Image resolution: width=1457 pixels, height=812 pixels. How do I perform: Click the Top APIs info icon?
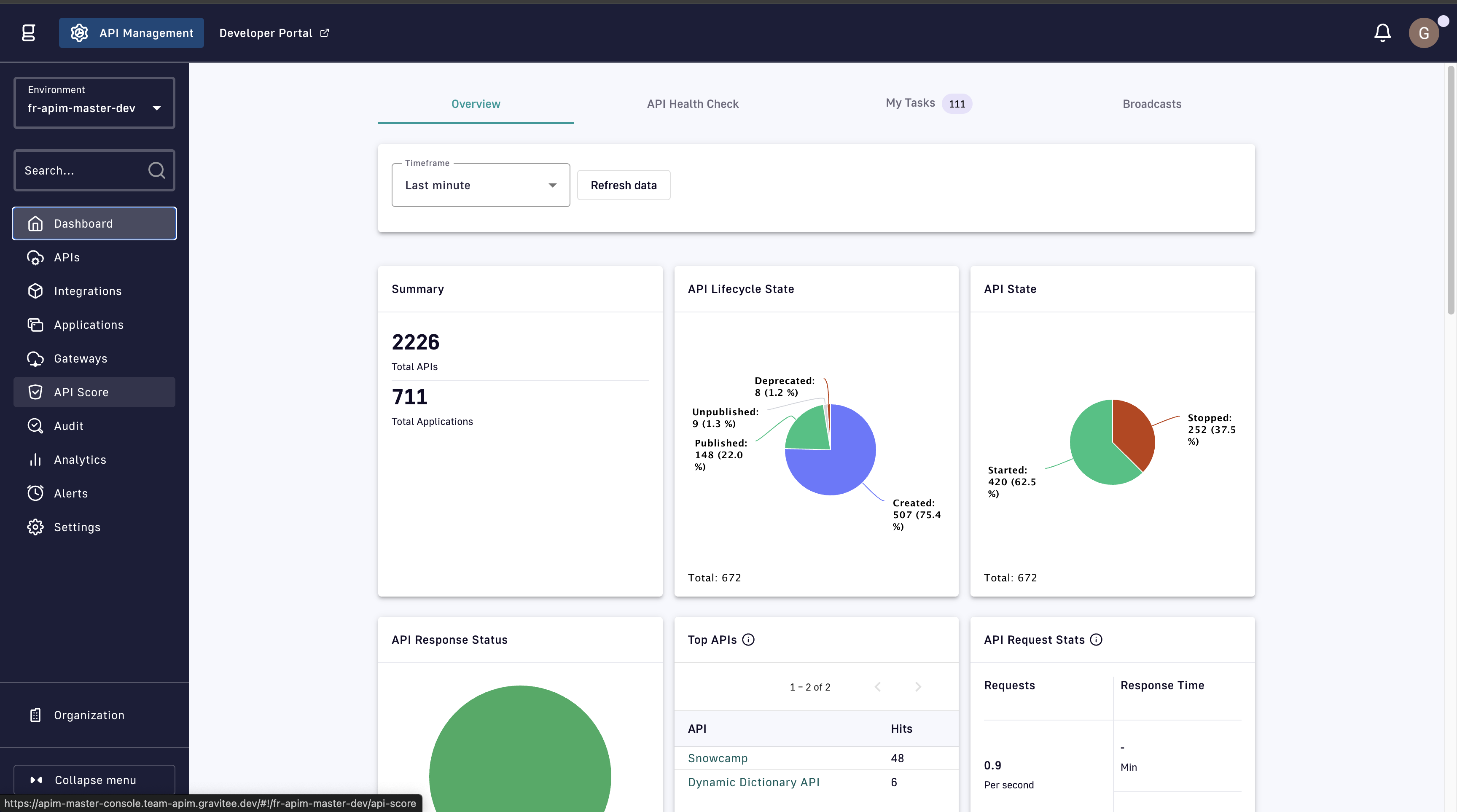[748, 640]
